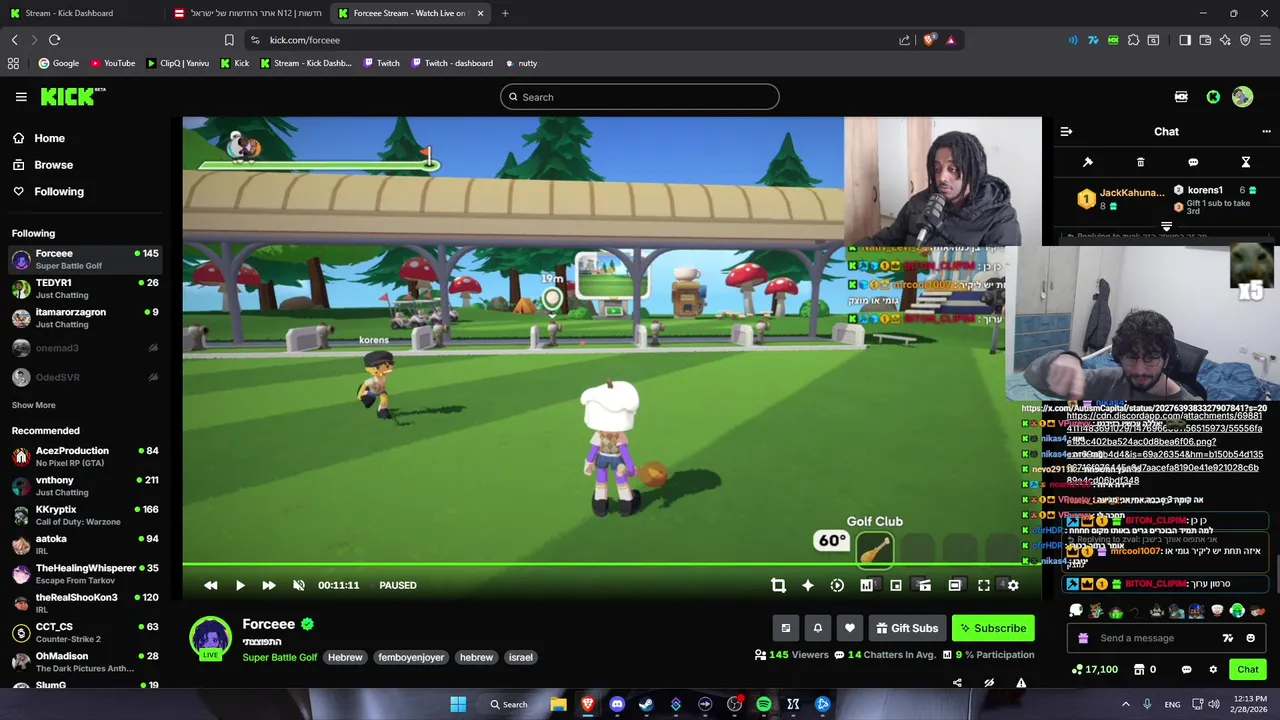1280x720 pixels.
Task: Rewind the stream
Action: (210, 585)
